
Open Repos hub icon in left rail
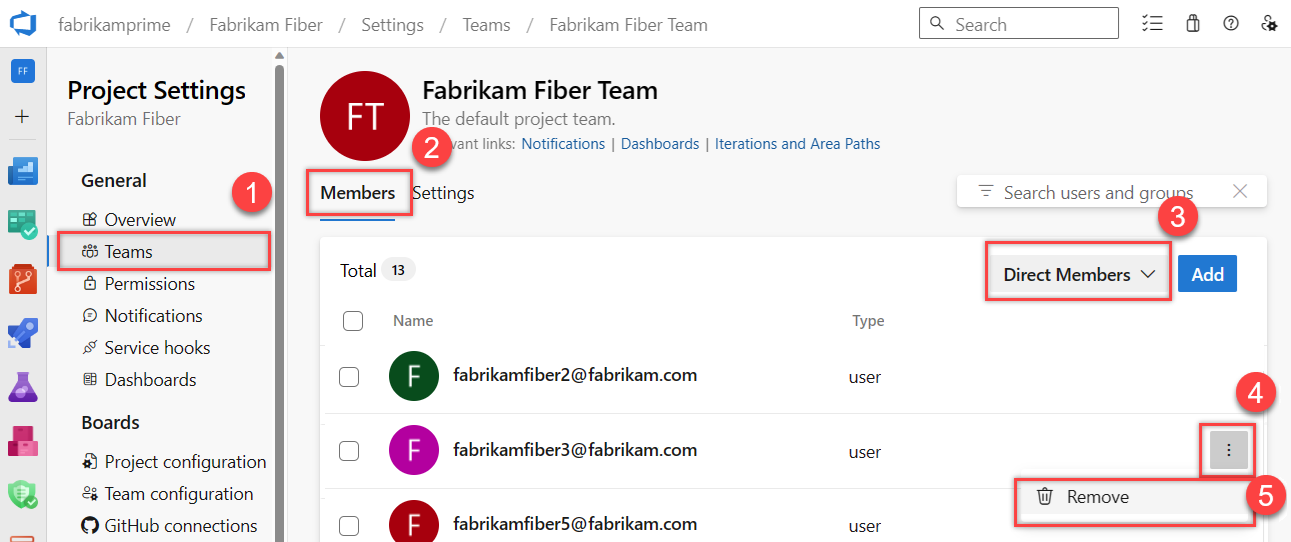point(23,279)
